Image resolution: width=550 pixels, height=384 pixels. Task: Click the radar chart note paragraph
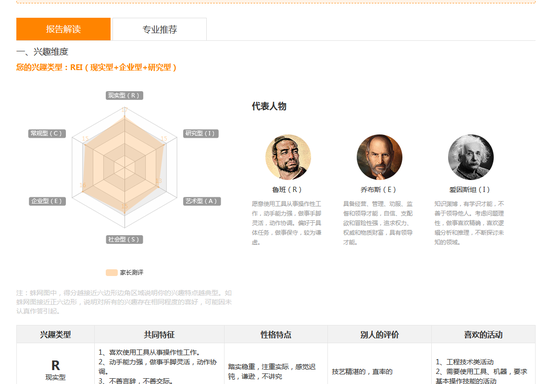(124, 302)
